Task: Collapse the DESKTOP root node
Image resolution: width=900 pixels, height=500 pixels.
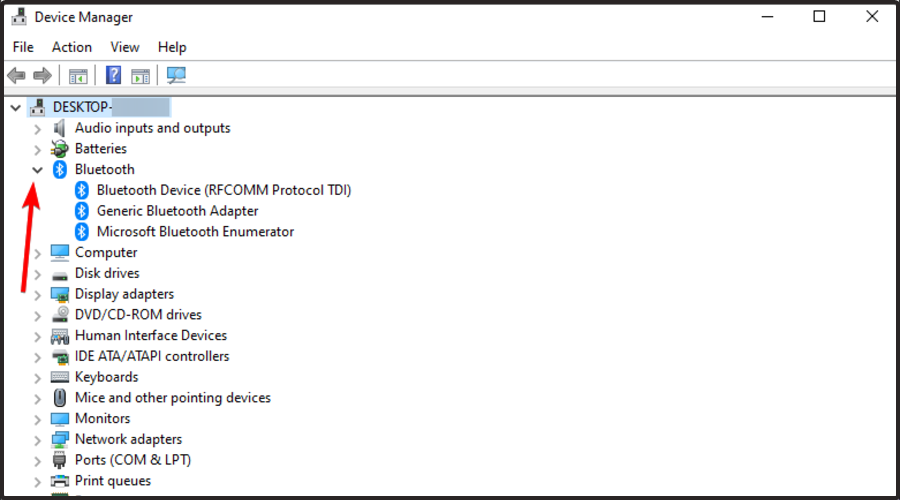Action: [x=16, y=107]
